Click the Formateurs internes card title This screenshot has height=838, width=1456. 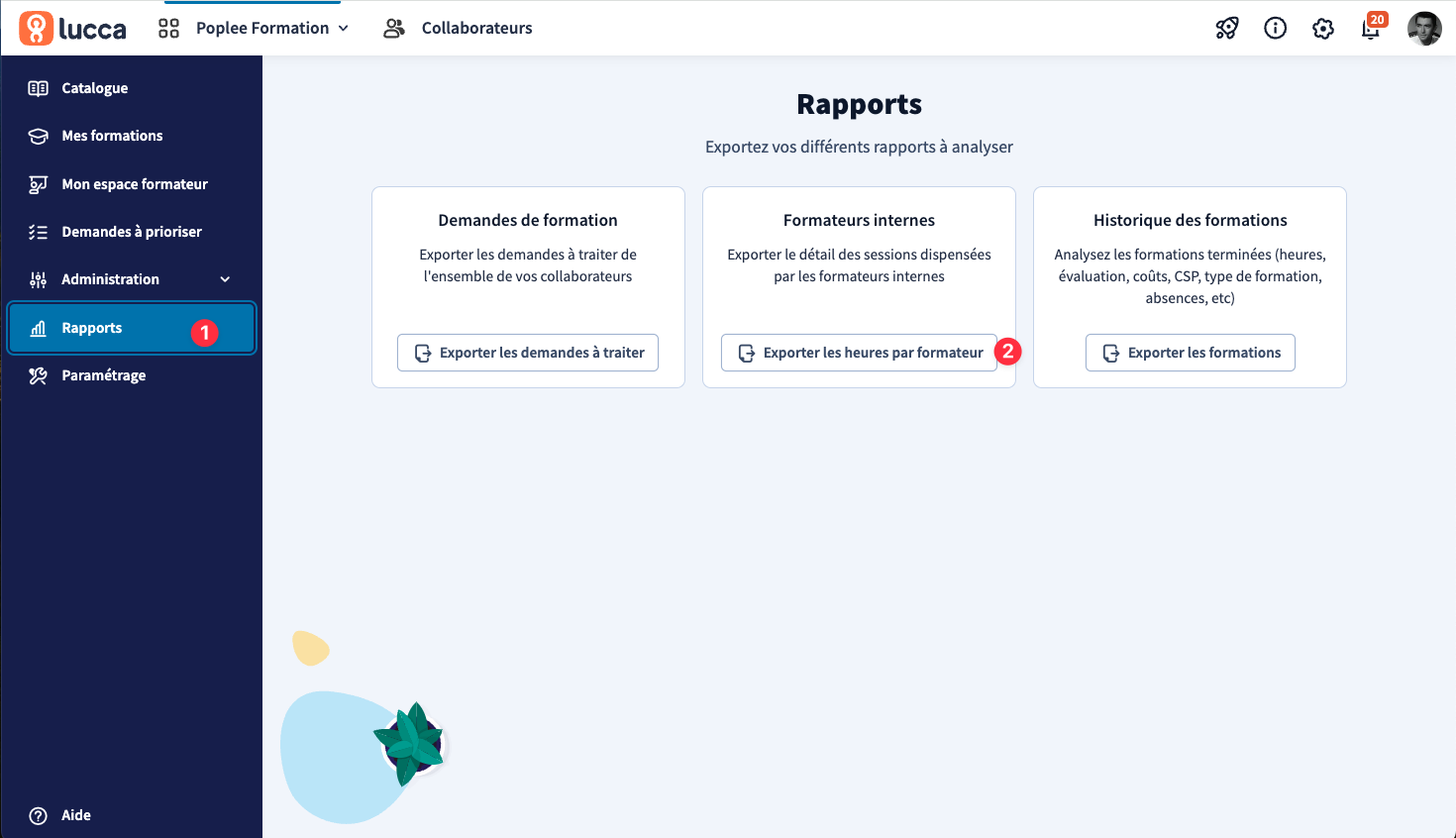point(859,220)
